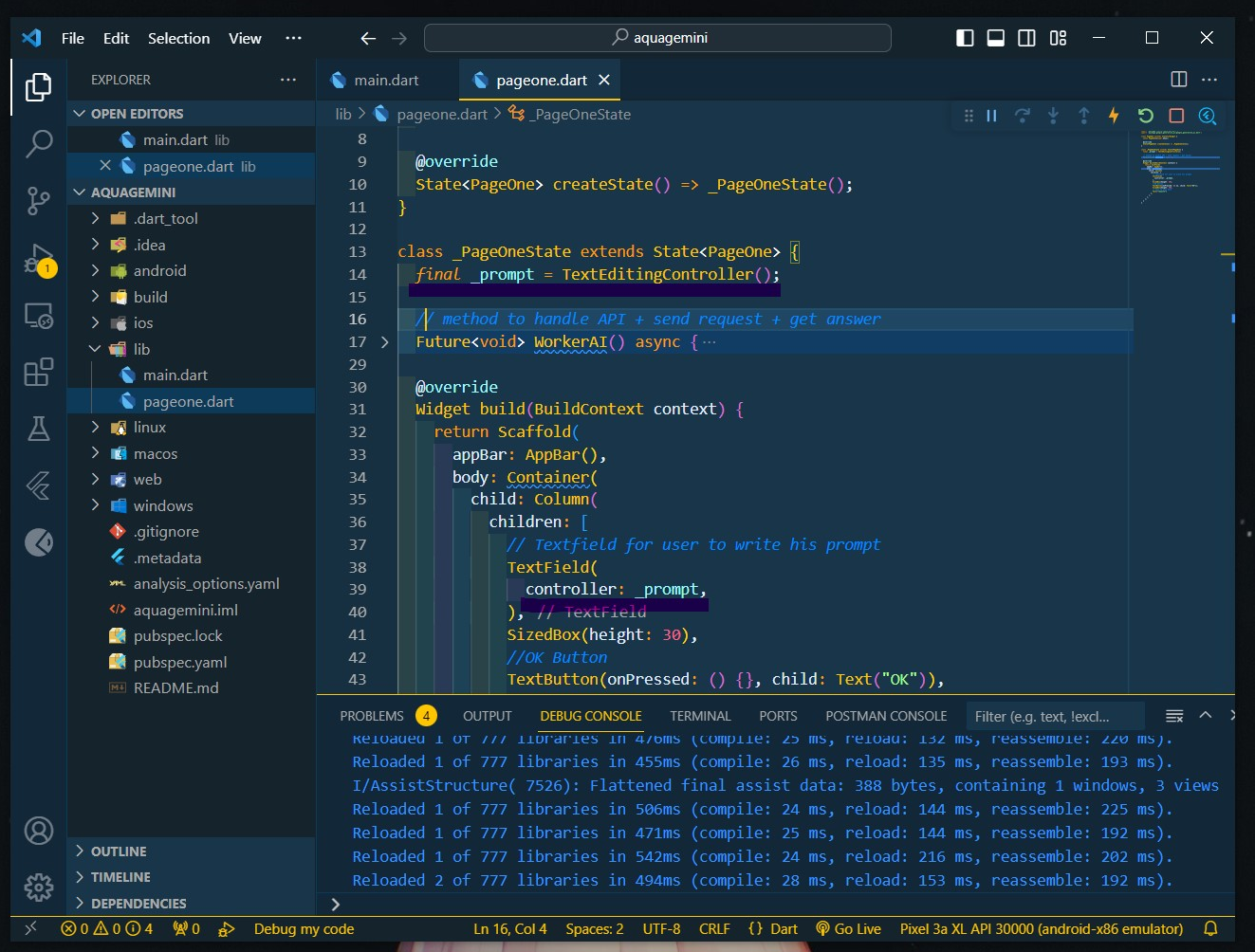Collapse the OPEN EDITORS section

point(80,114)
